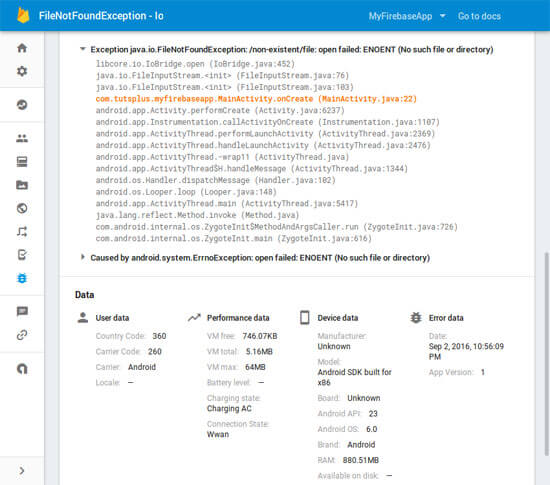Open the AdMob icon in sidebar

[22, 369]
